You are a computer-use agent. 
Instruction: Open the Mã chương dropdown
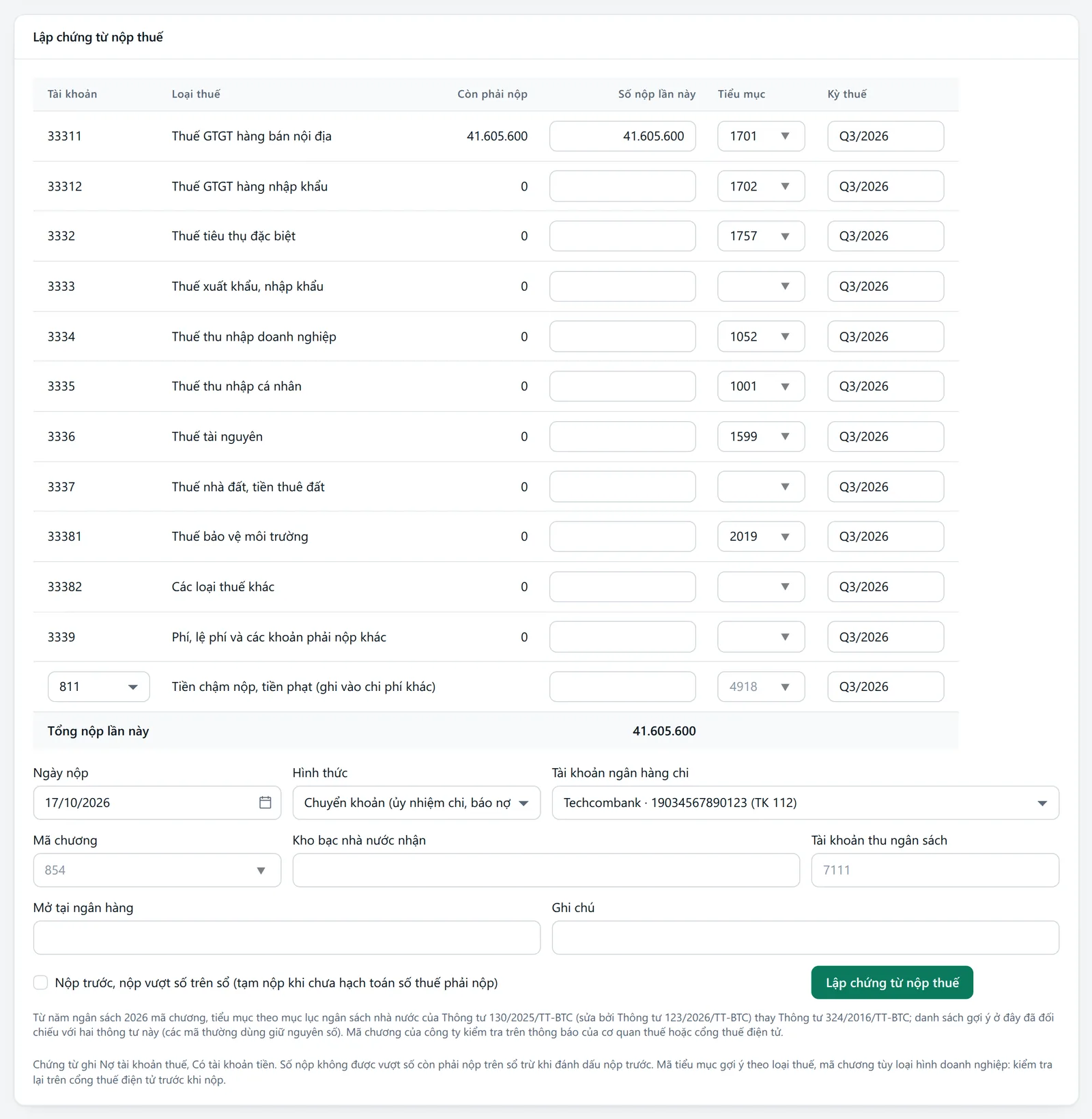pos(157,870)
